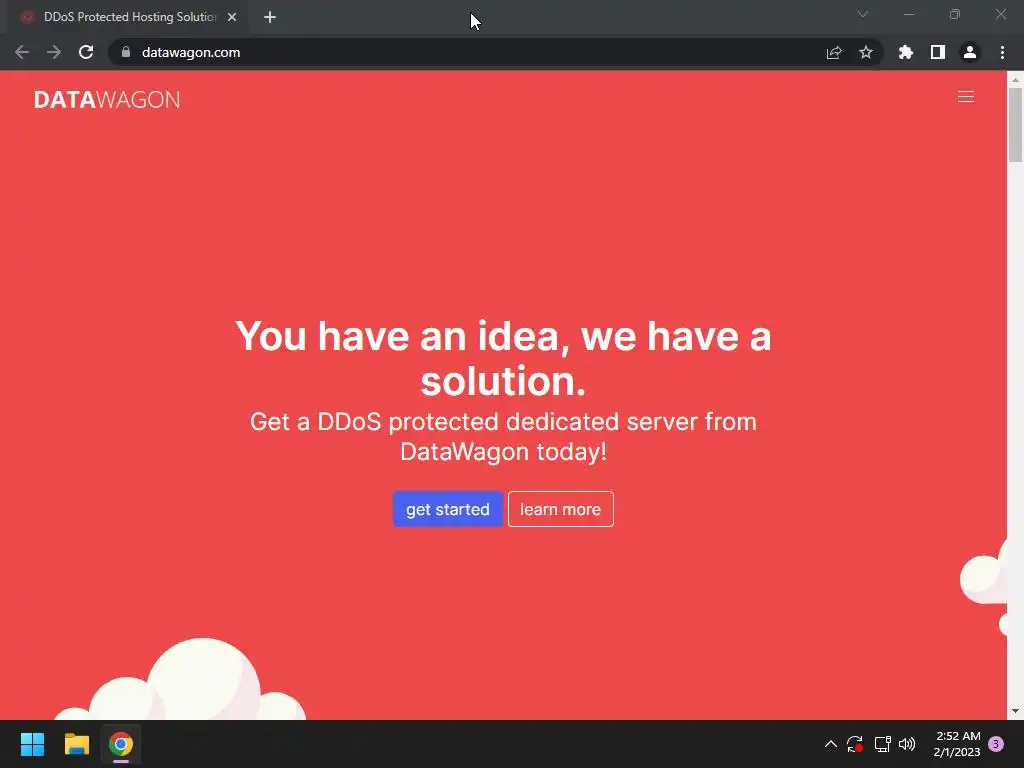Viewport: 1024px width, 768px height.
Task: Share this page icon
Action: [834, 52]
